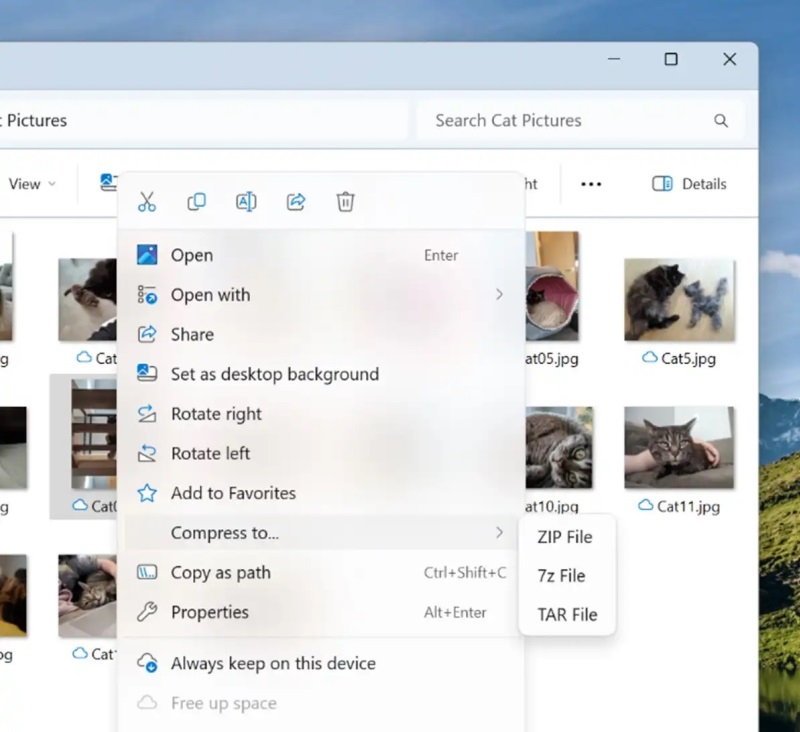Click the Copy icon in context menu
The height and width of the screenshot is (732, 800).
click(x=197, y=202)
